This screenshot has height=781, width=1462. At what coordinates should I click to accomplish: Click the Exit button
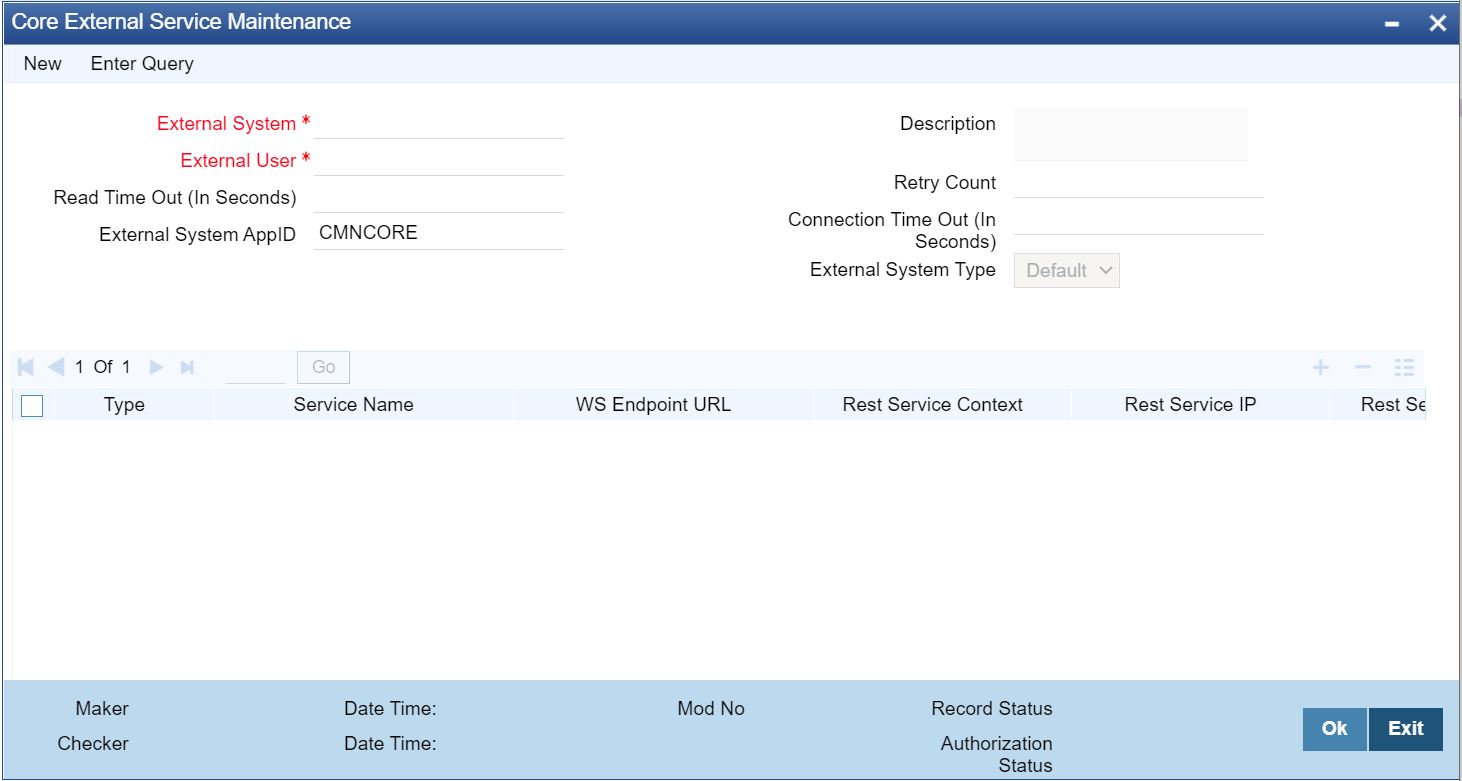point(1404,729)
